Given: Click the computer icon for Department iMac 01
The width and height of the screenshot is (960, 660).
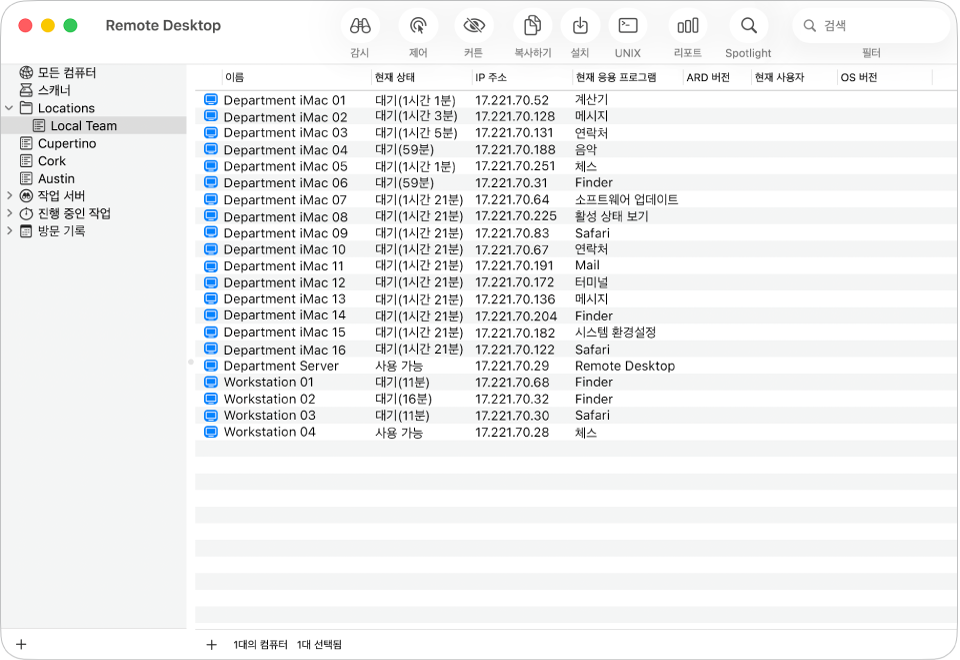Looking at the screenshot, I should [211, 99].
